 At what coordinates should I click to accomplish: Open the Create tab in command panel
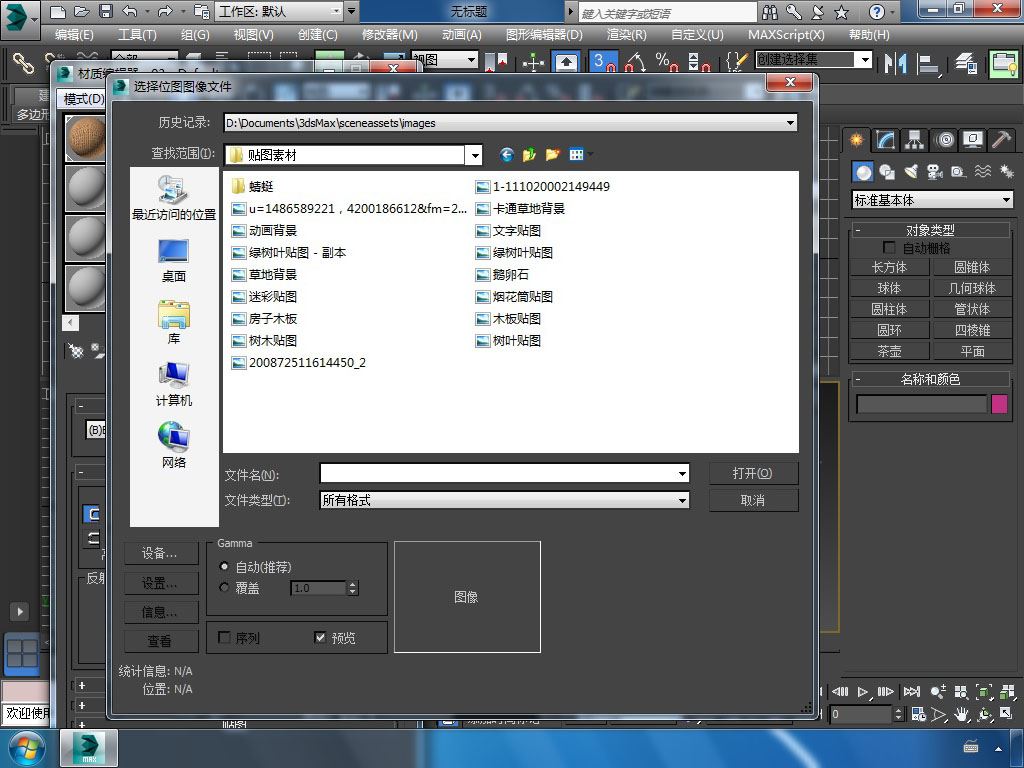(x=856, y=140)
